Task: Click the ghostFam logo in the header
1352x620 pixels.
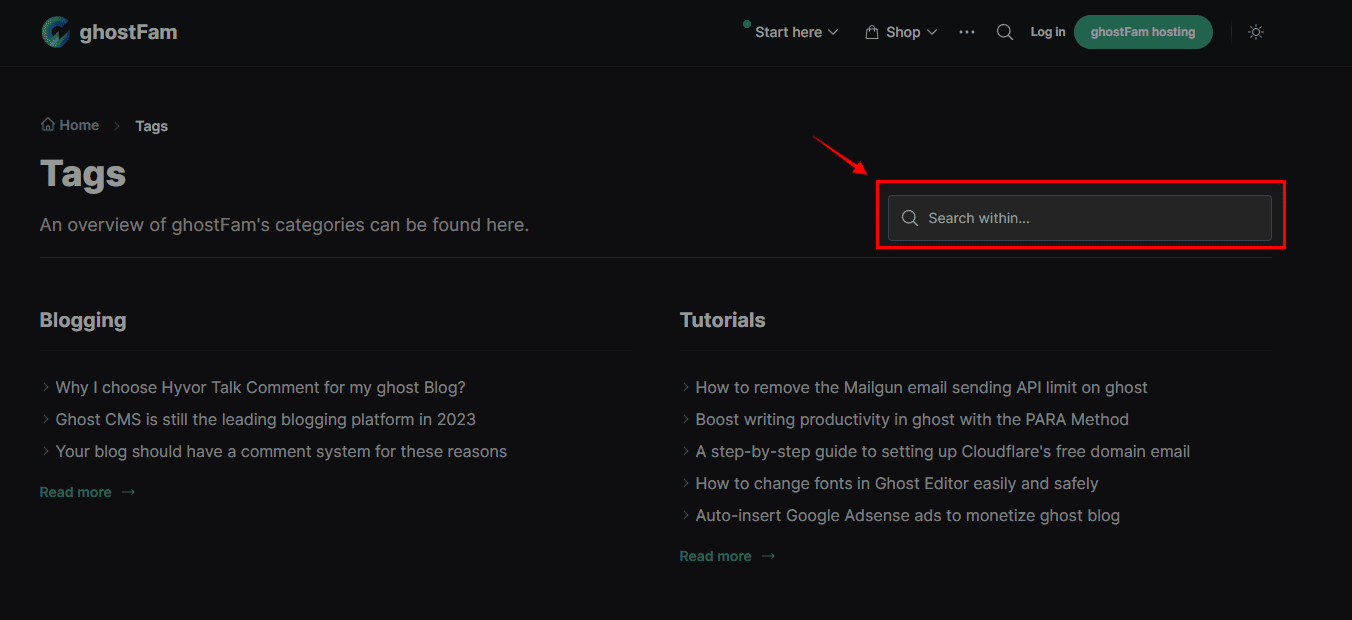Action: [x=108, y=31]
